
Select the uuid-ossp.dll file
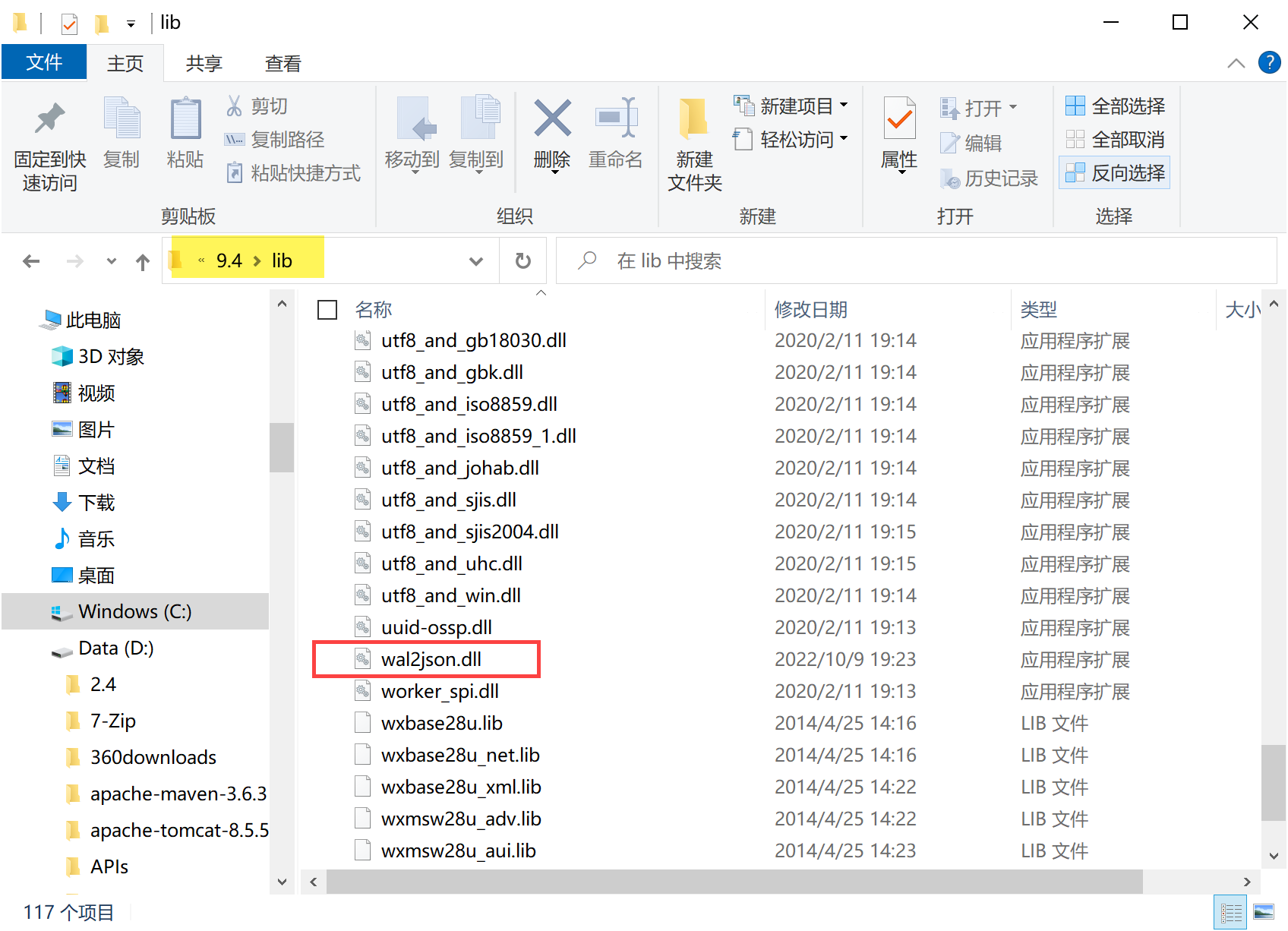coord(437,627)
